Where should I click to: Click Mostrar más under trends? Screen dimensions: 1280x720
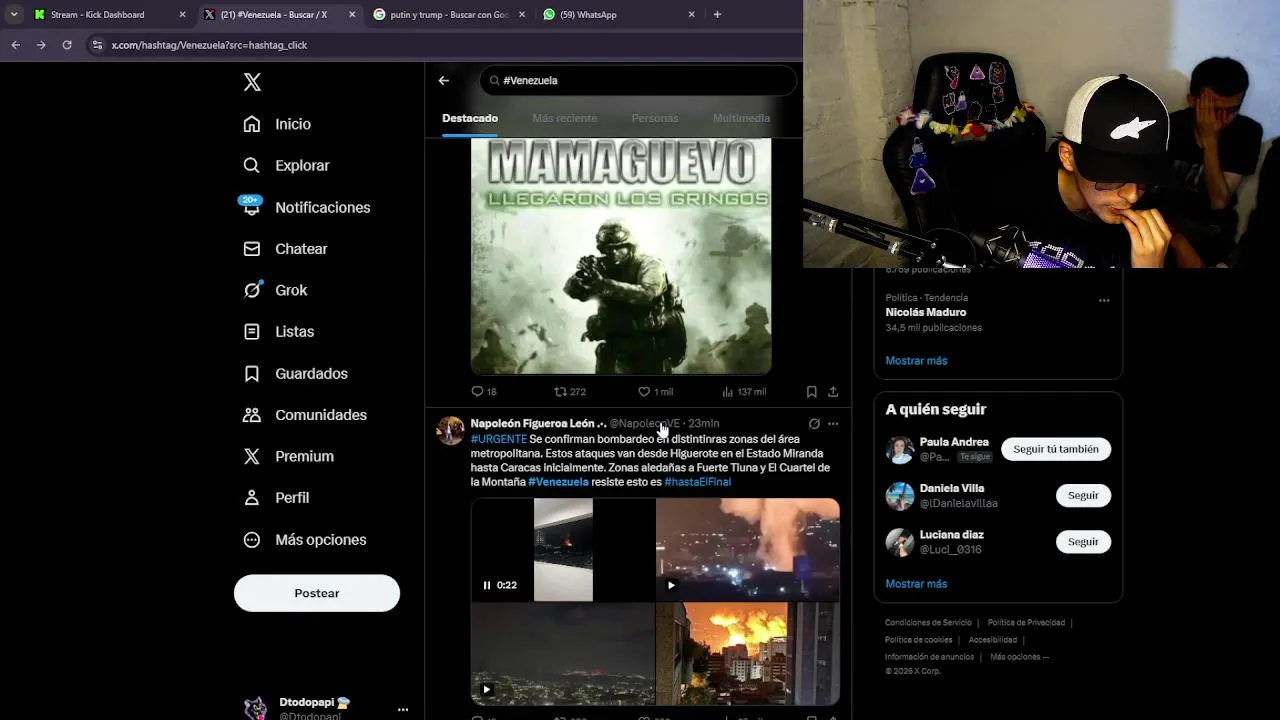[916, 361]
